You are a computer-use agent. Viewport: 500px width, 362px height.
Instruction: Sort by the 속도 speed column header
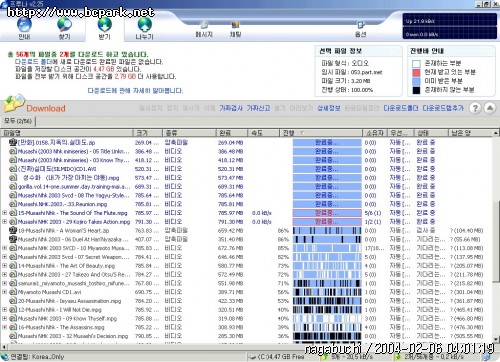[x=263, y=133]
